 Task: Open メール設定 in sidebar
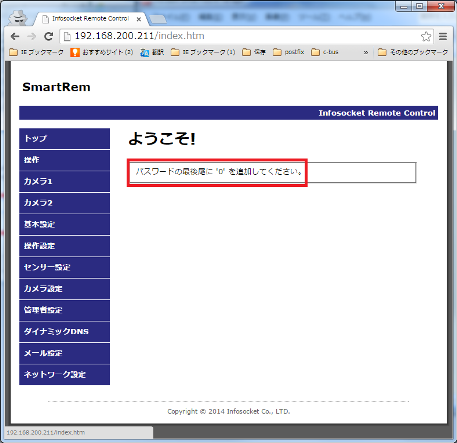64,353
